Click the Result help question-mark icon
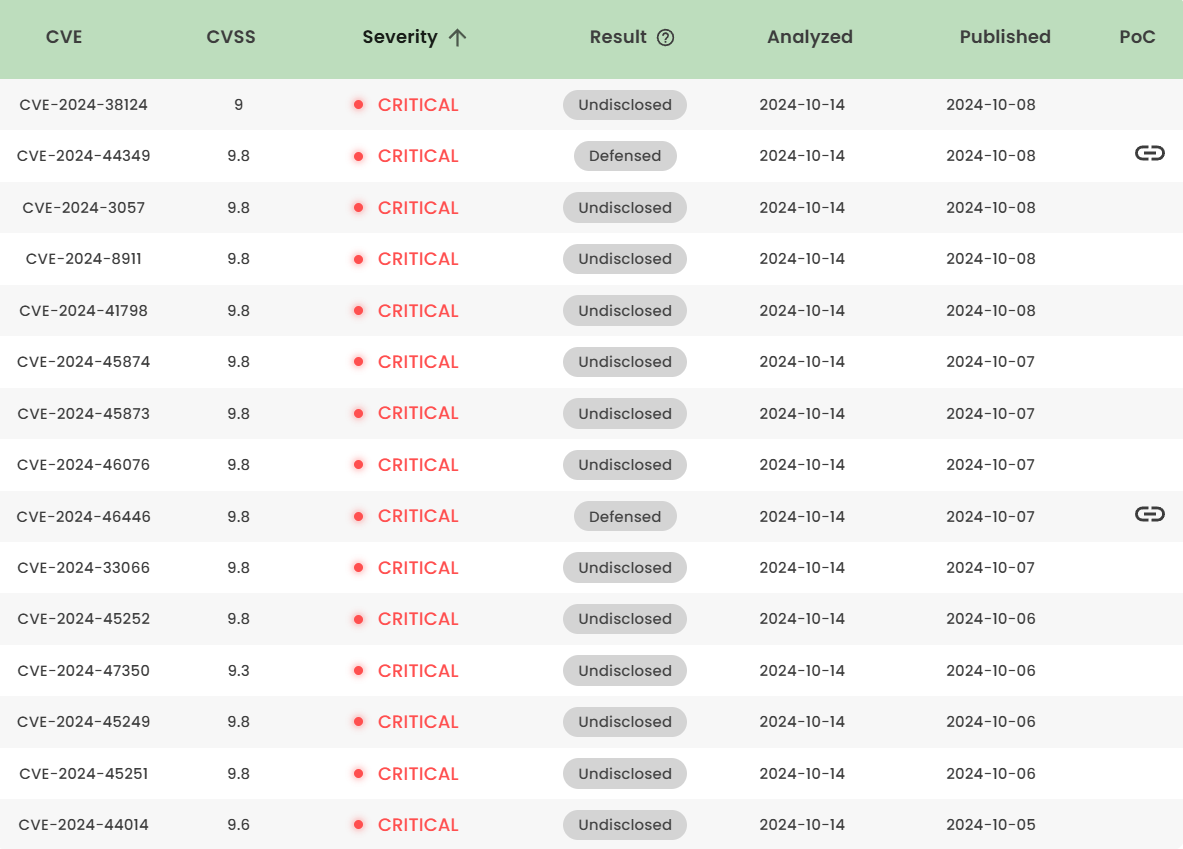The image size is (1183, 849). pos(665,38)
